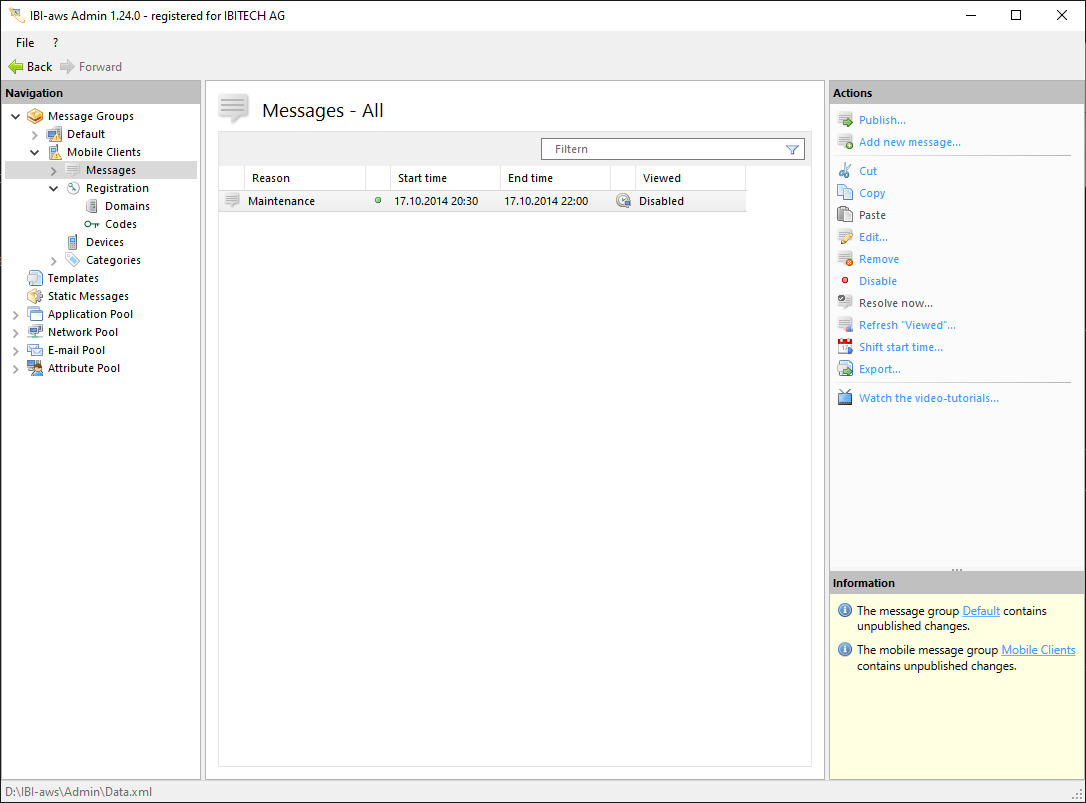The height and width of the screenshot is (803, 1086).
Task: Click the filter funnel icon
Action: (x=792, y=150)
